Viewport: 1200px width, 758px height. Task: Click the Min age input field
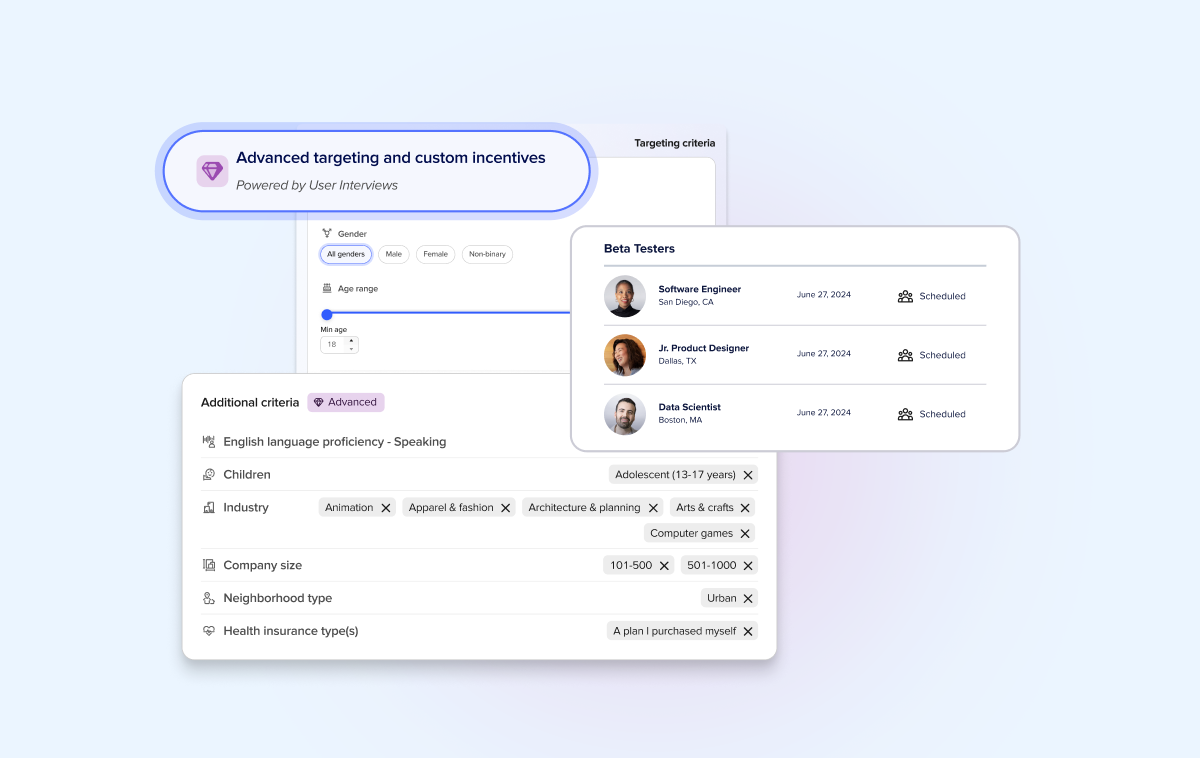click(339, 344)
